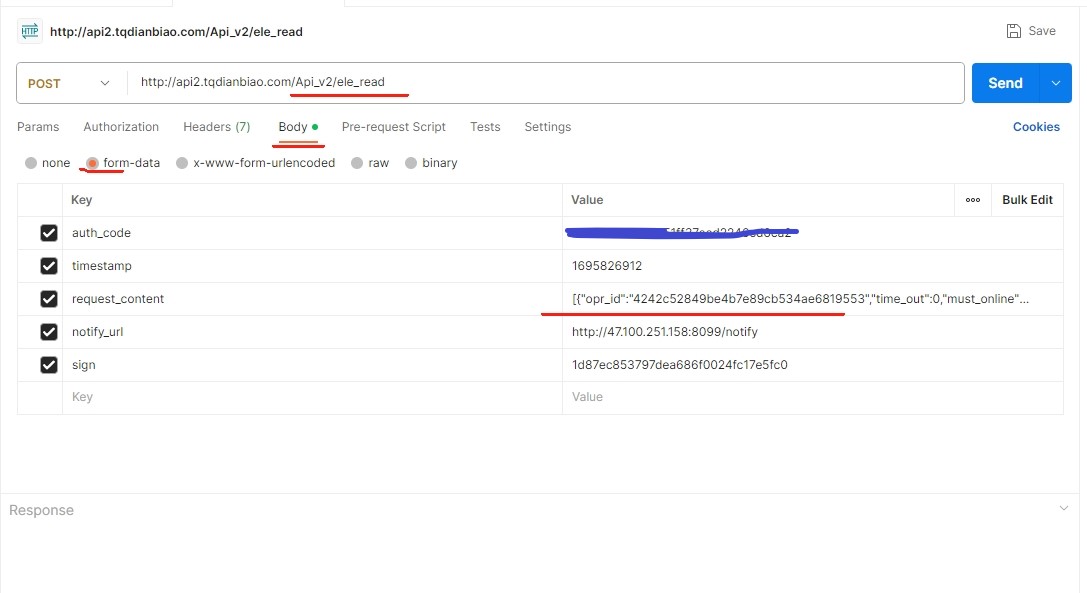The height and width of the screenshot is (593, 1087).
Task: Click the notify_url key cell
Action: pyautogui.click(x=312, y=332)
